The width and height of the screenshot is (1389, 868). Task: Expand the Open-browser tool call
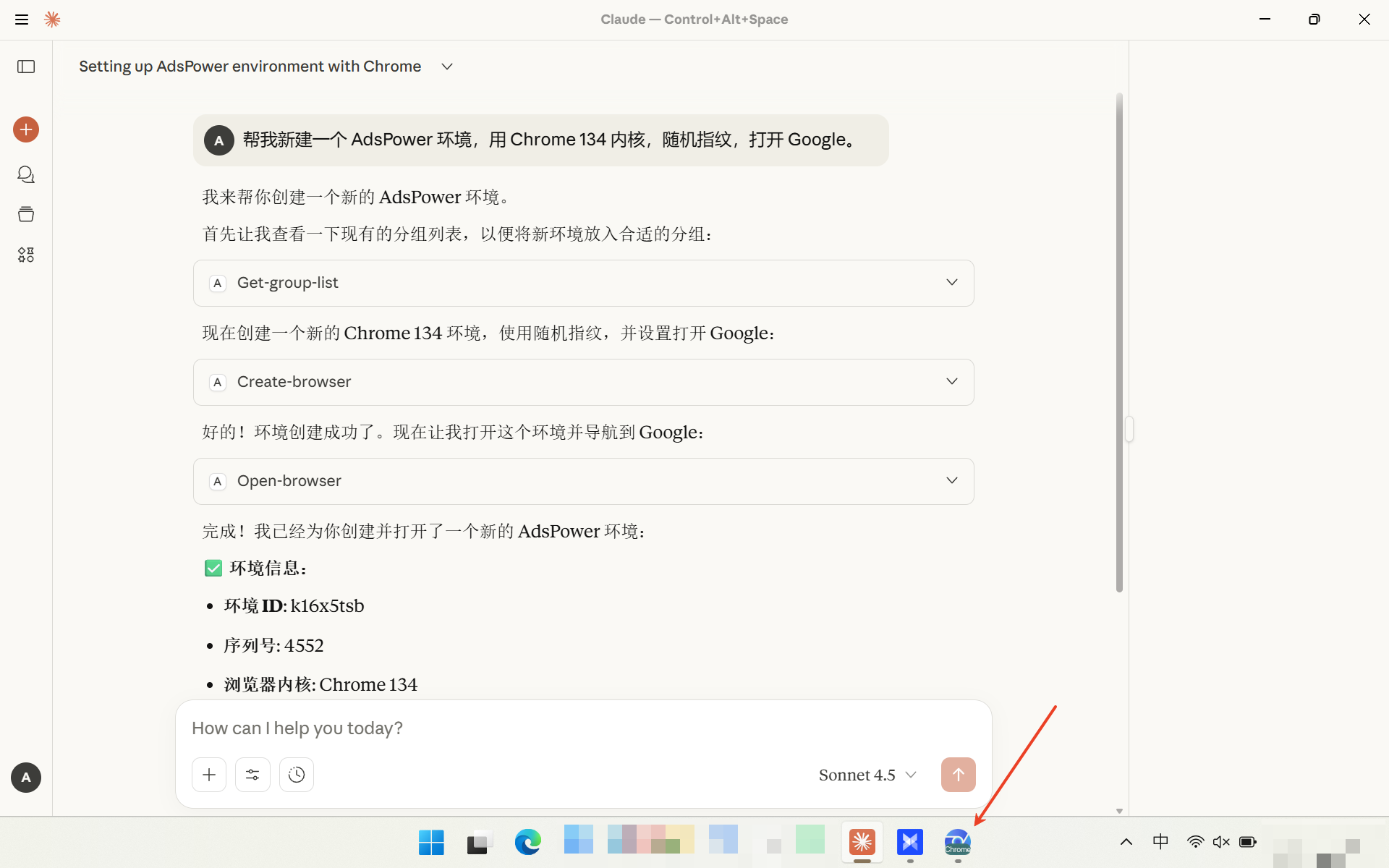pos(951,480)
